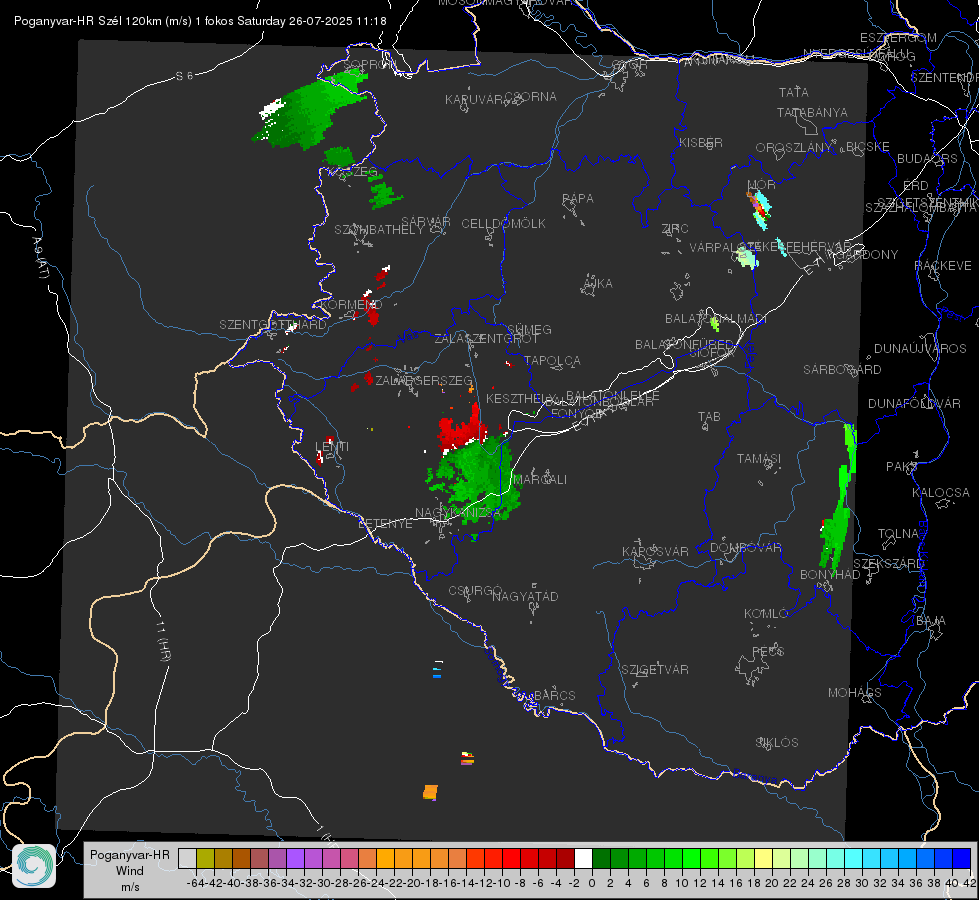The width and height of the screenshot is (979, 900).
Task: Click the SZENTGOTTHÁRD city label
Action: pos(273,325)
